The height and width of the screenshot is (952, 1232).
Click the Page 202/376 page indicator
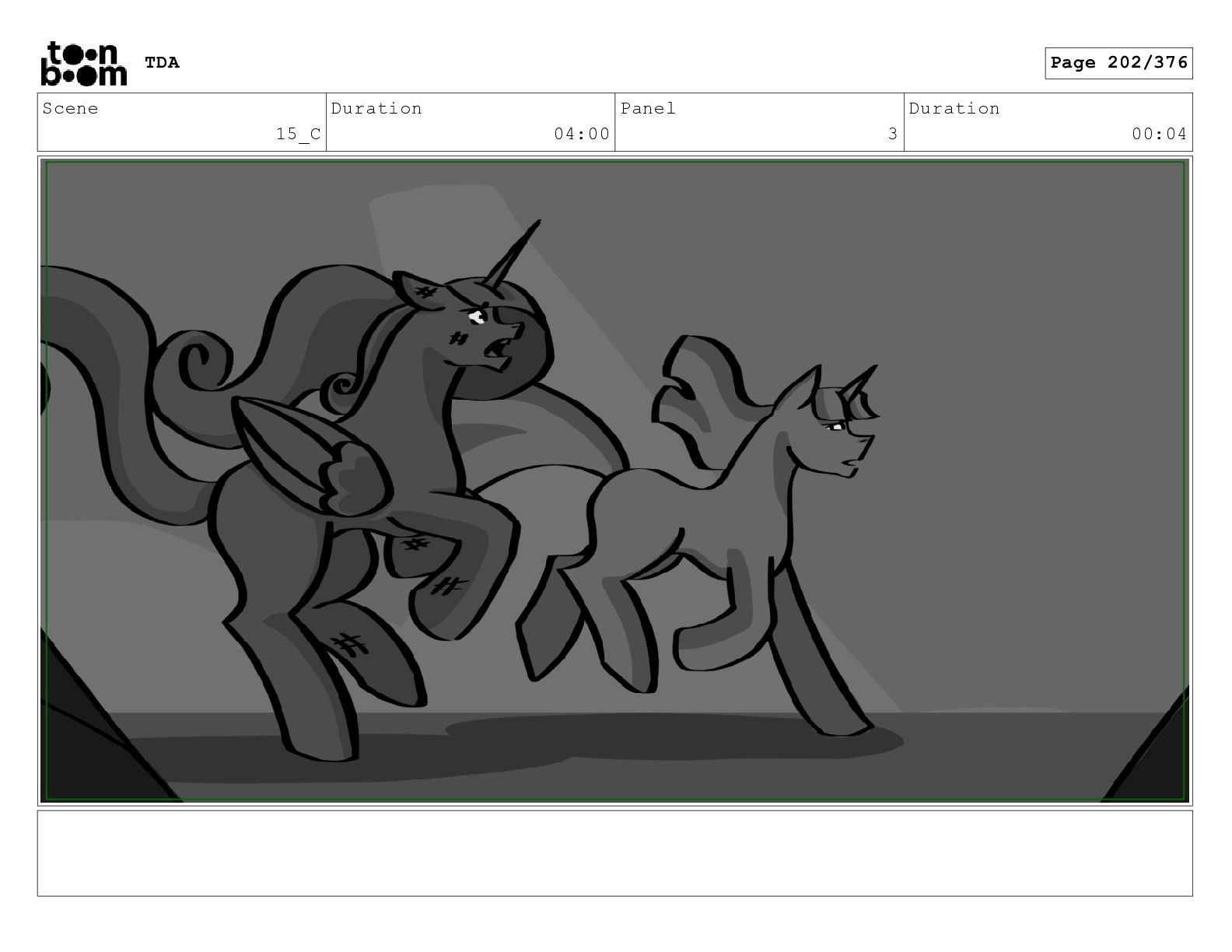click(1118, 63)
